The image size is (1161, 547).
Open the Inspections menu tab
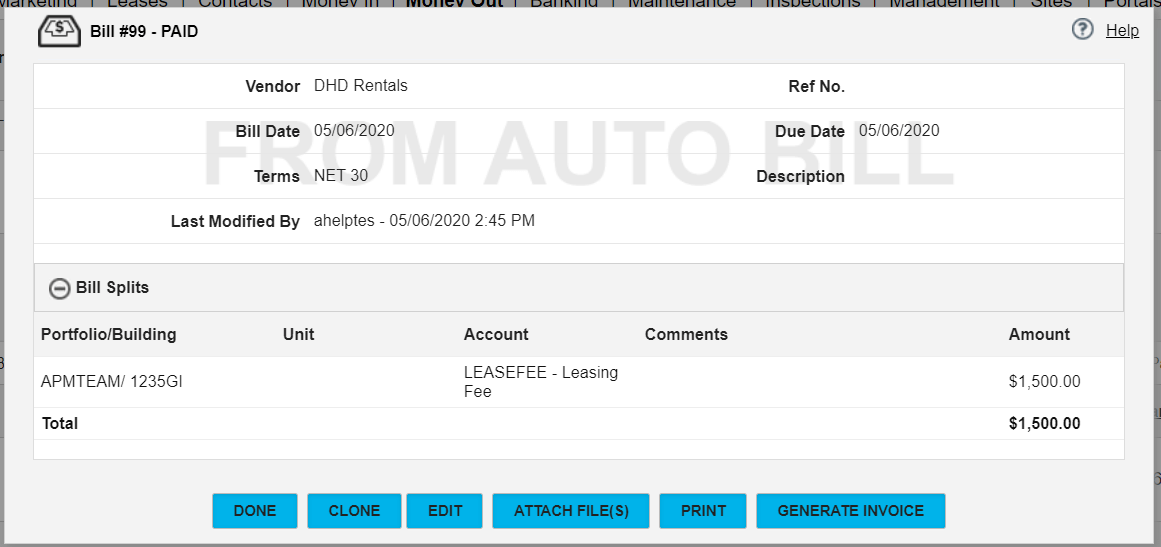coord(812,3)
